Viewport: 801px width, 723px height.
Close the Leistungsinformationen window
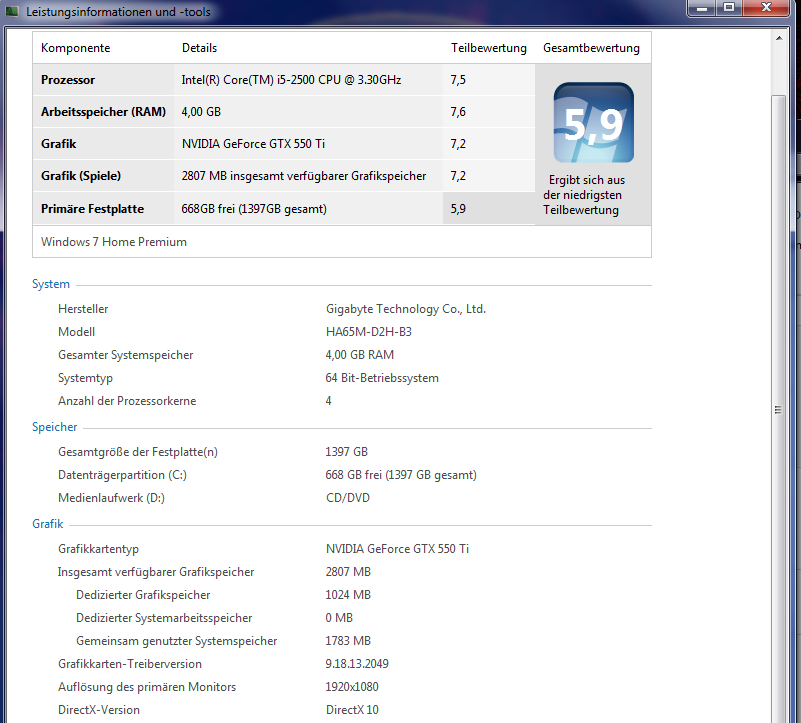tap(766, 8)
